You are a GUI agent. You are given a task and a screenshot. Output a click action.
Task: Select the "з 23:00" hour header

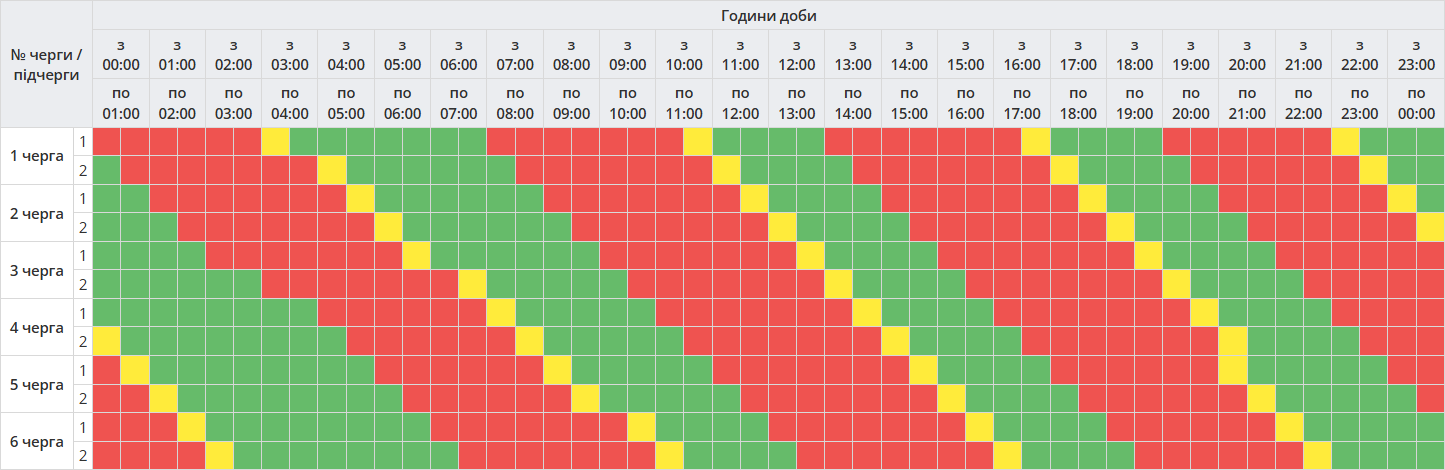pyautogui.click(x=1416, y=55)
